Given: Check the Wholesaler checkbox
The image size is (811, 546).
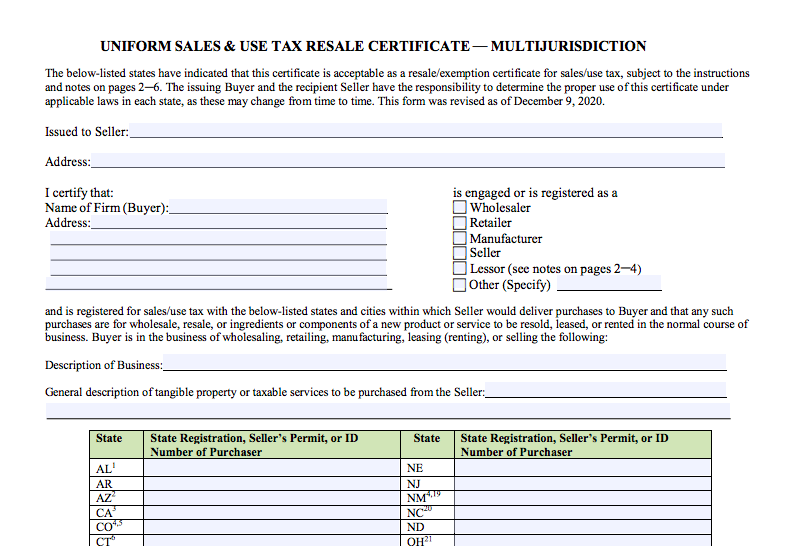Looking at the screenshot, I should (x=460, y=208).
